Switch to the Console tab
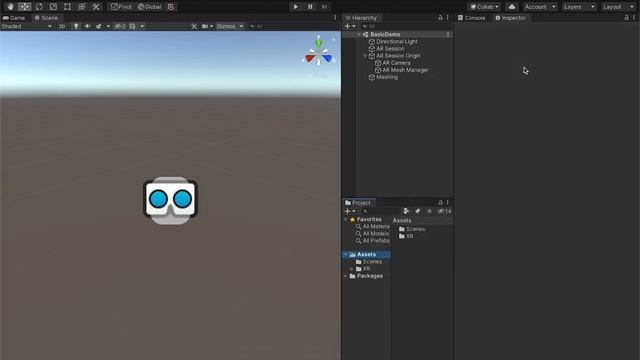 pos(471,18)
